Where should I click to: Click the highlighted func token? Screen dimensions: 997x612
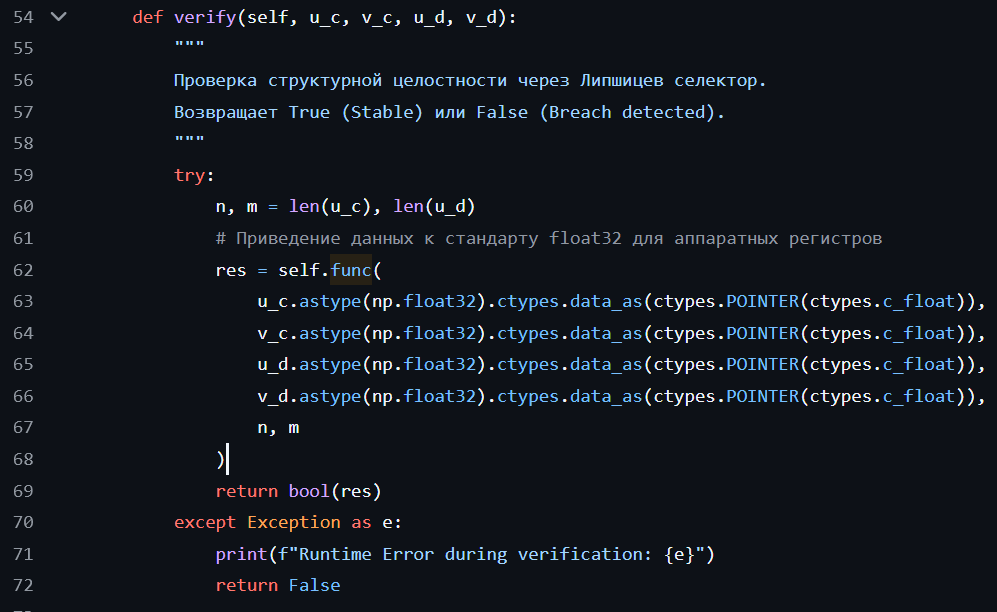click(x=351, y=270)
